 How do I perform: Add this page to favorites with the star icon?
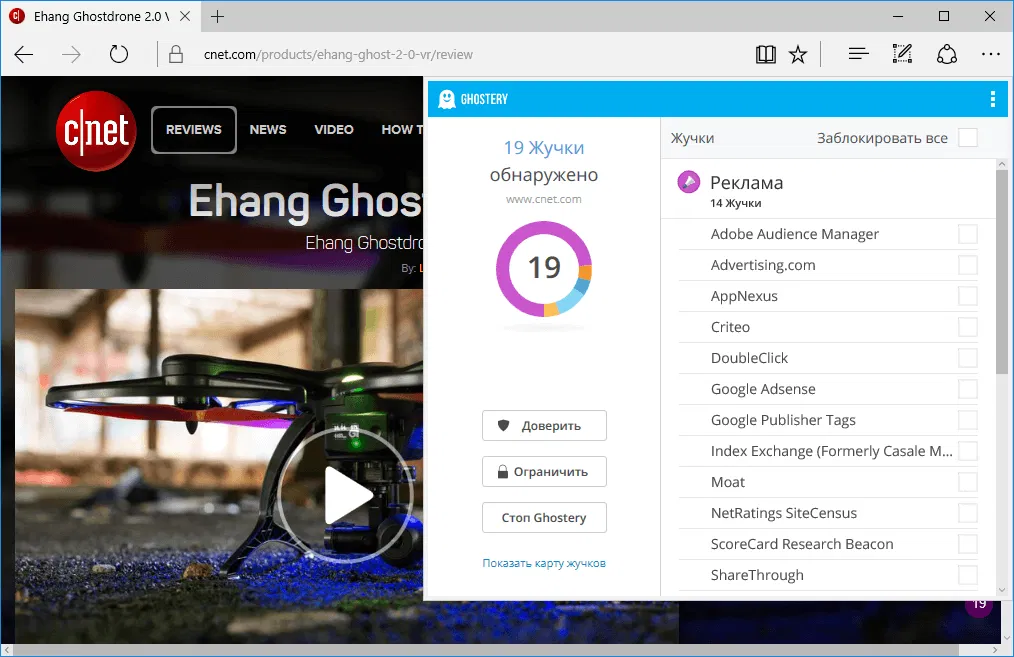coord(798,54)
